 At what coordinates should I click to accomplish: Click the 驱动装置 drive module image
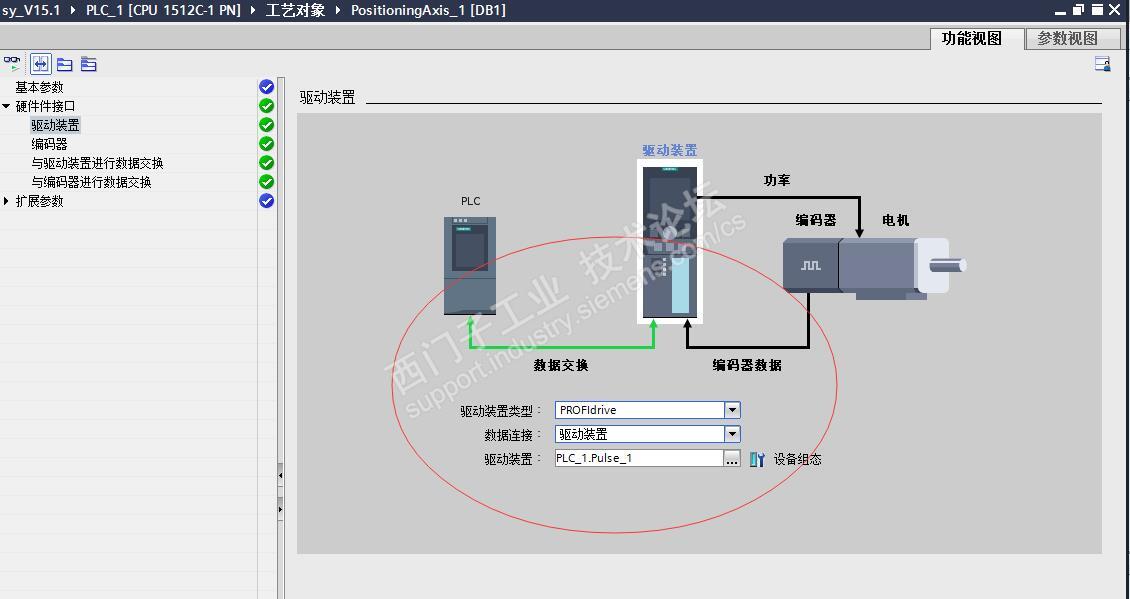pos(669,241)
